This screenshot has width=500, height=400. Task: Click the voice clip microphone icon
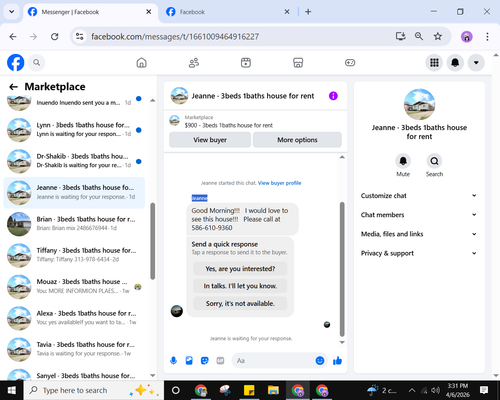(x=173, y=360)
